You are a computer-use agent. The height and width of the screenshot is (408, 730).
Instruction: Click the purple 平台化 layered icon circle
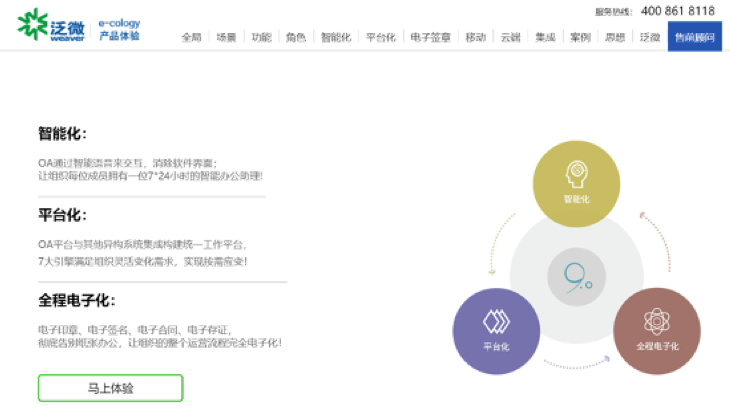(496, 330)
